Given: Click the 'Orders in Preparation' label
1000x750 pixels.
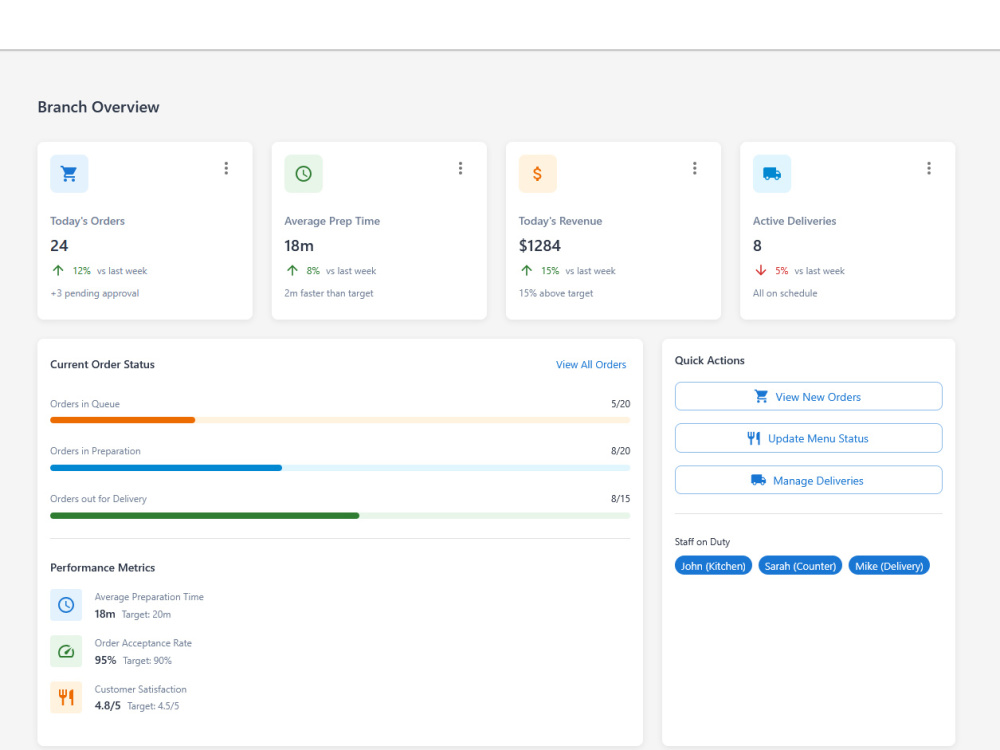Looking at the screenshot, I should tap(96, 451).
